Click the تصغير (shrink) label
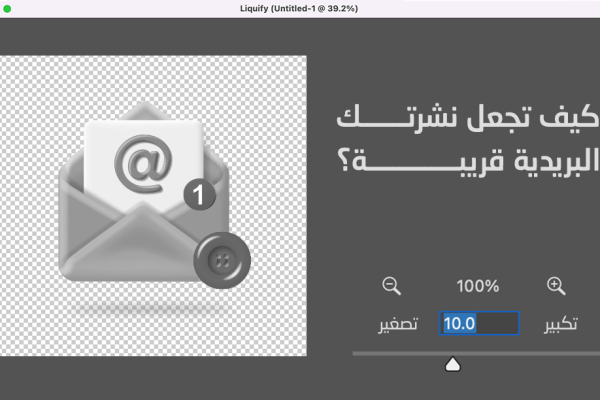The image size is (600, 400). [397, 325]
